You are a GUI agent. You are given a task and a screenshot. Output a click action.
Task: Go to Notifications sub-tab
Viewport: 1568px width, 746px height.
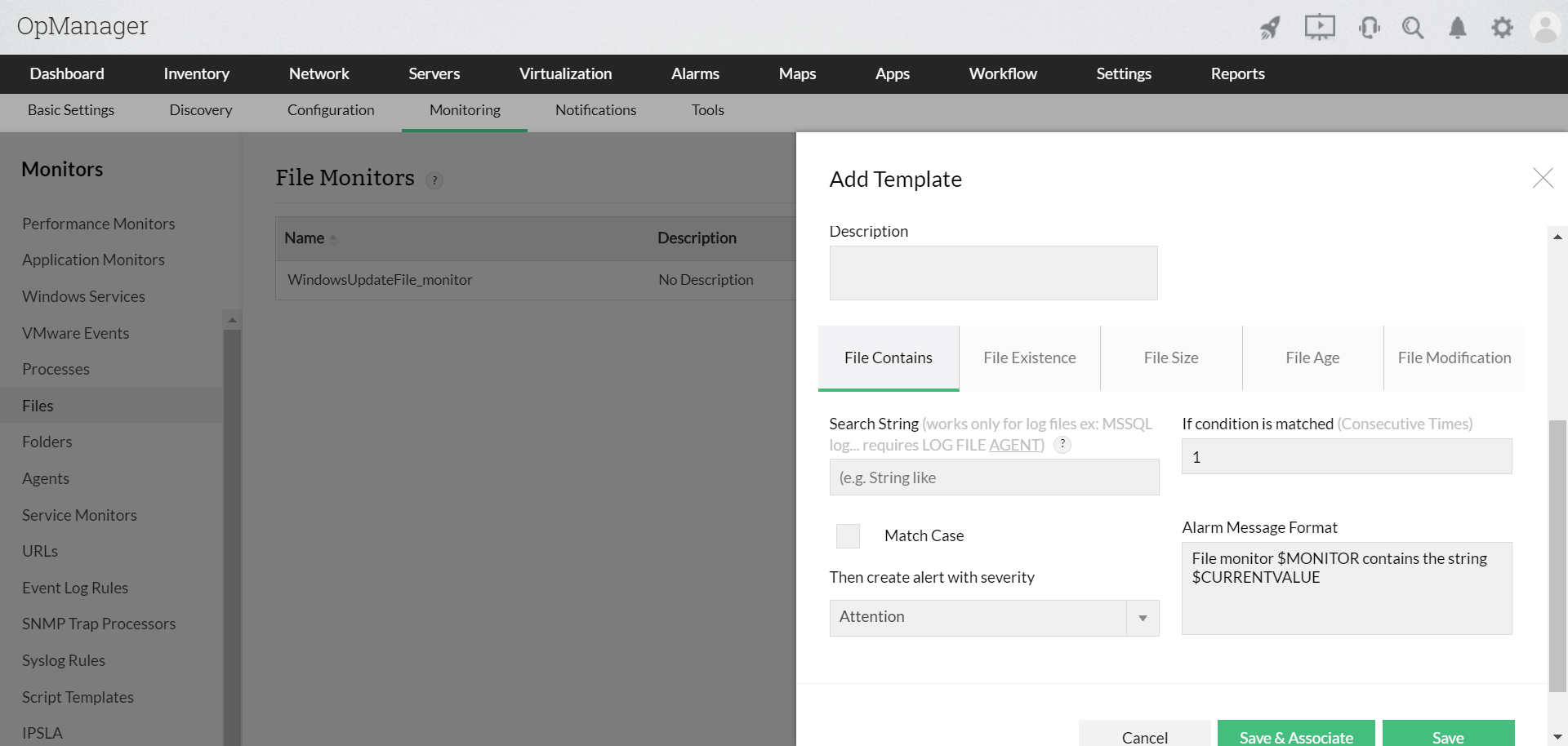(595, 110)
